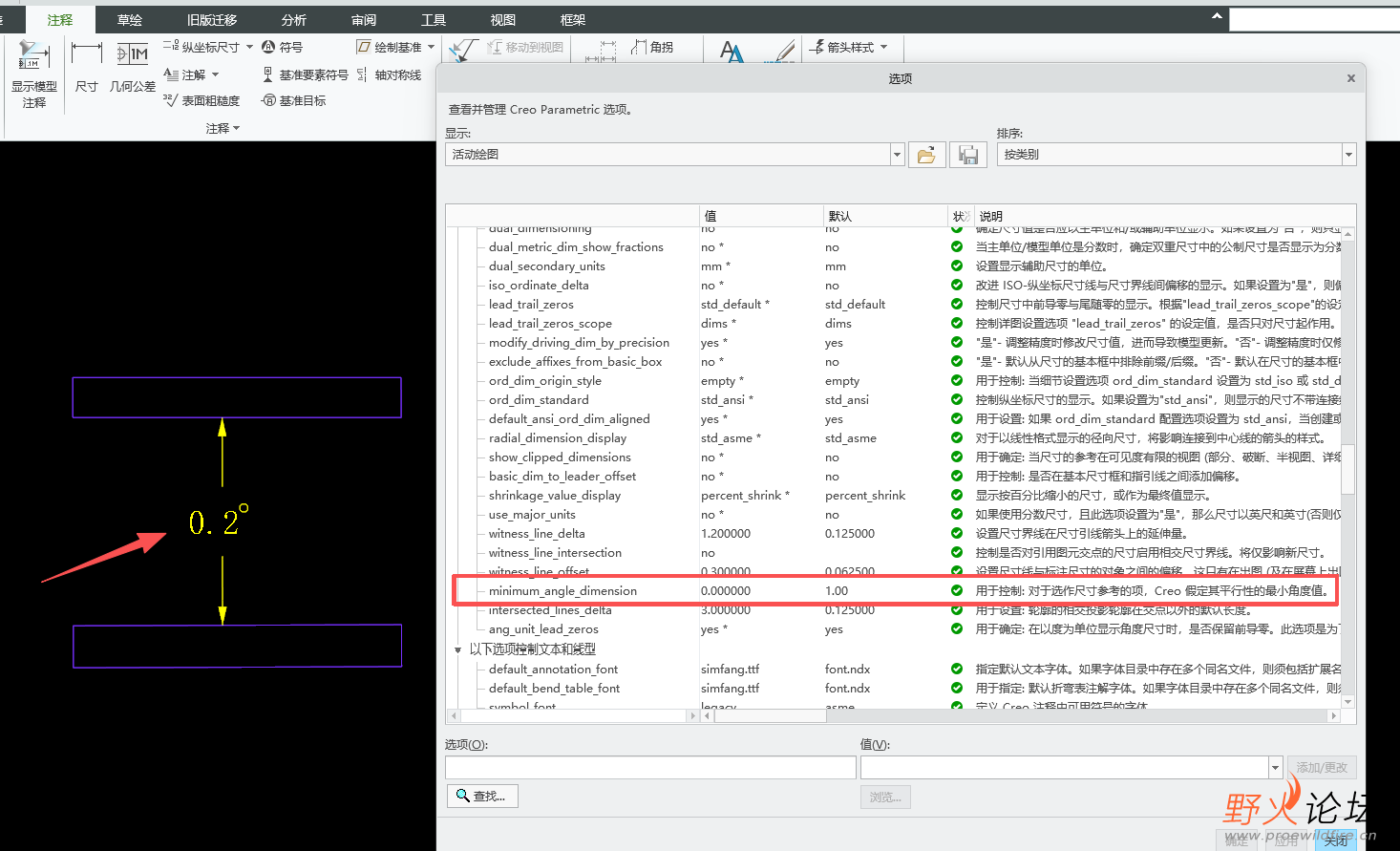Expand the 活动绘图 display dropdown
The height and width of the screenshot is (851, 1400).
896,154
